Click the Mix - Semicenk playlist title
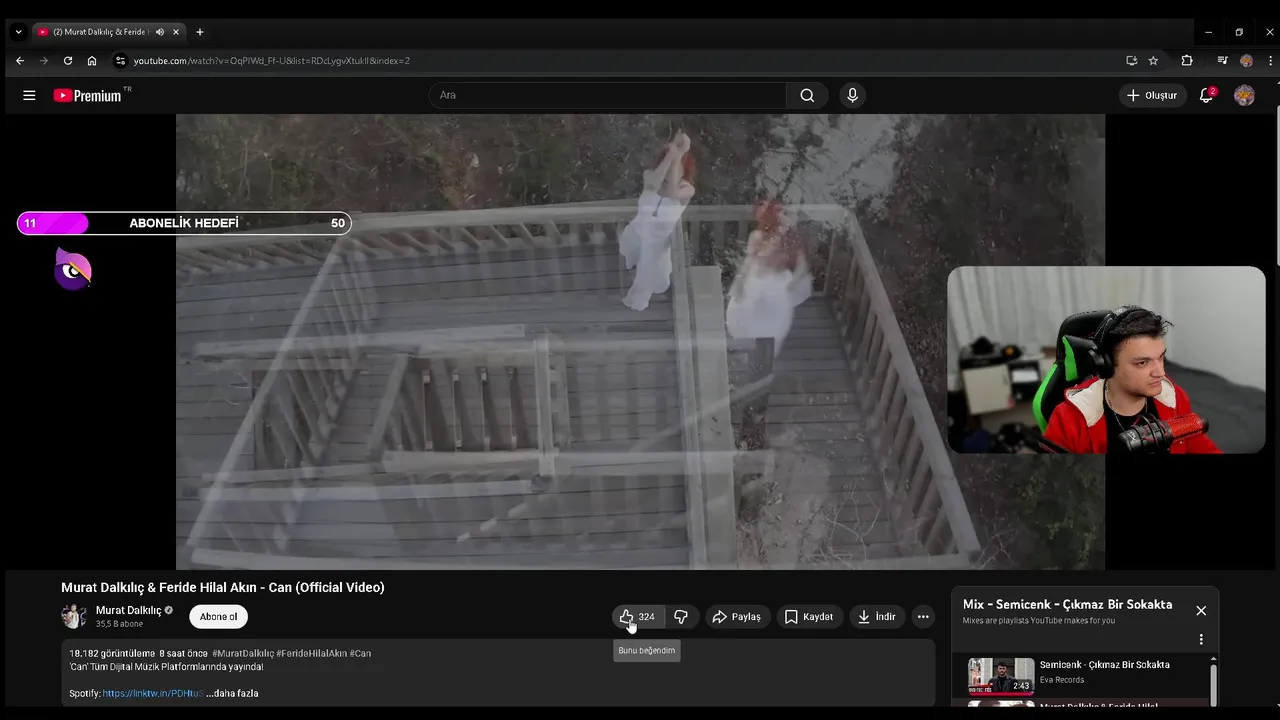Screen dimensions: 1280x720 [1067, 604]
